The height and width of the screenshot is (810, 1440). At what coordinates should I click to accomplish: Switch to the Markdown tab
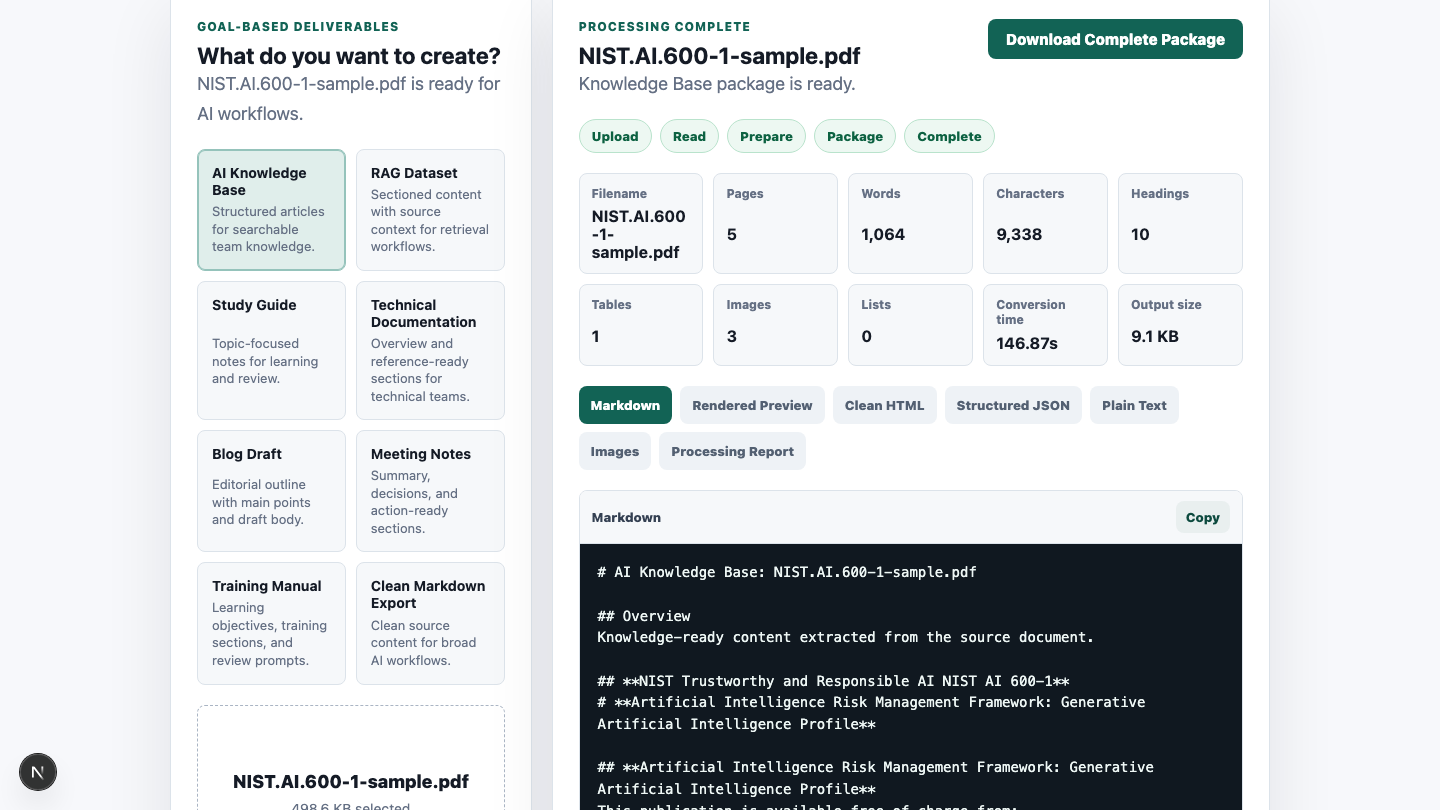[625, 405]
